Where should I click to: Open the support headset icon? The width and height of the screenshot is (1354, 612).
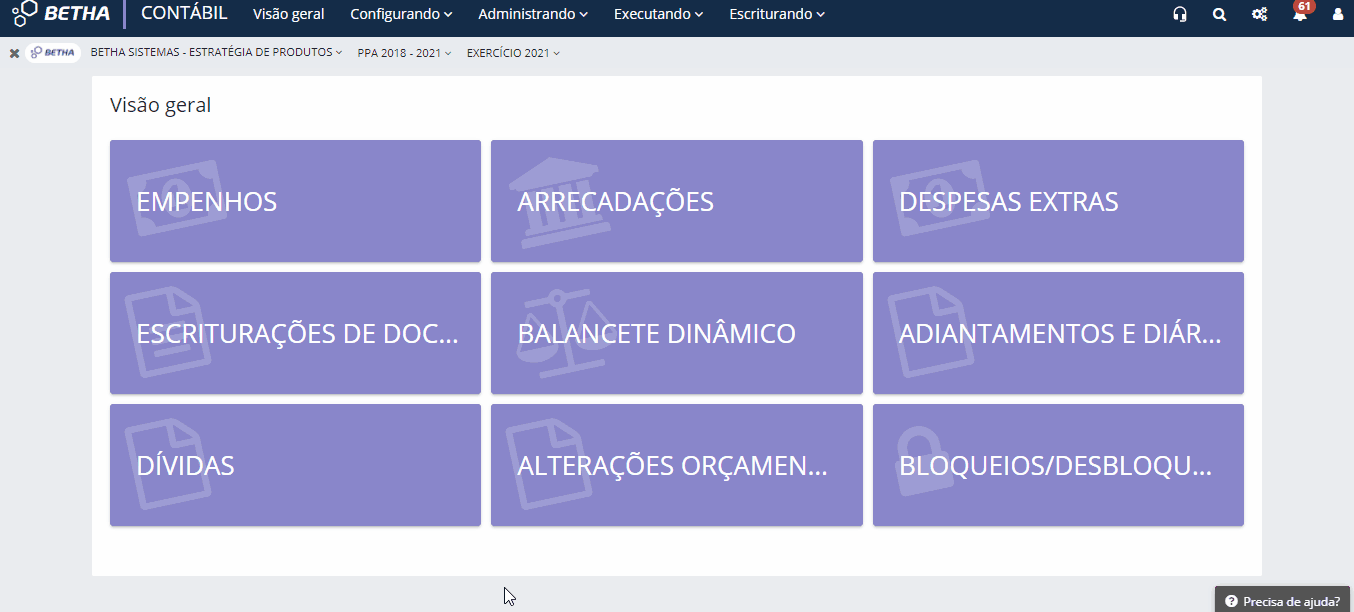coord(1180,15)
